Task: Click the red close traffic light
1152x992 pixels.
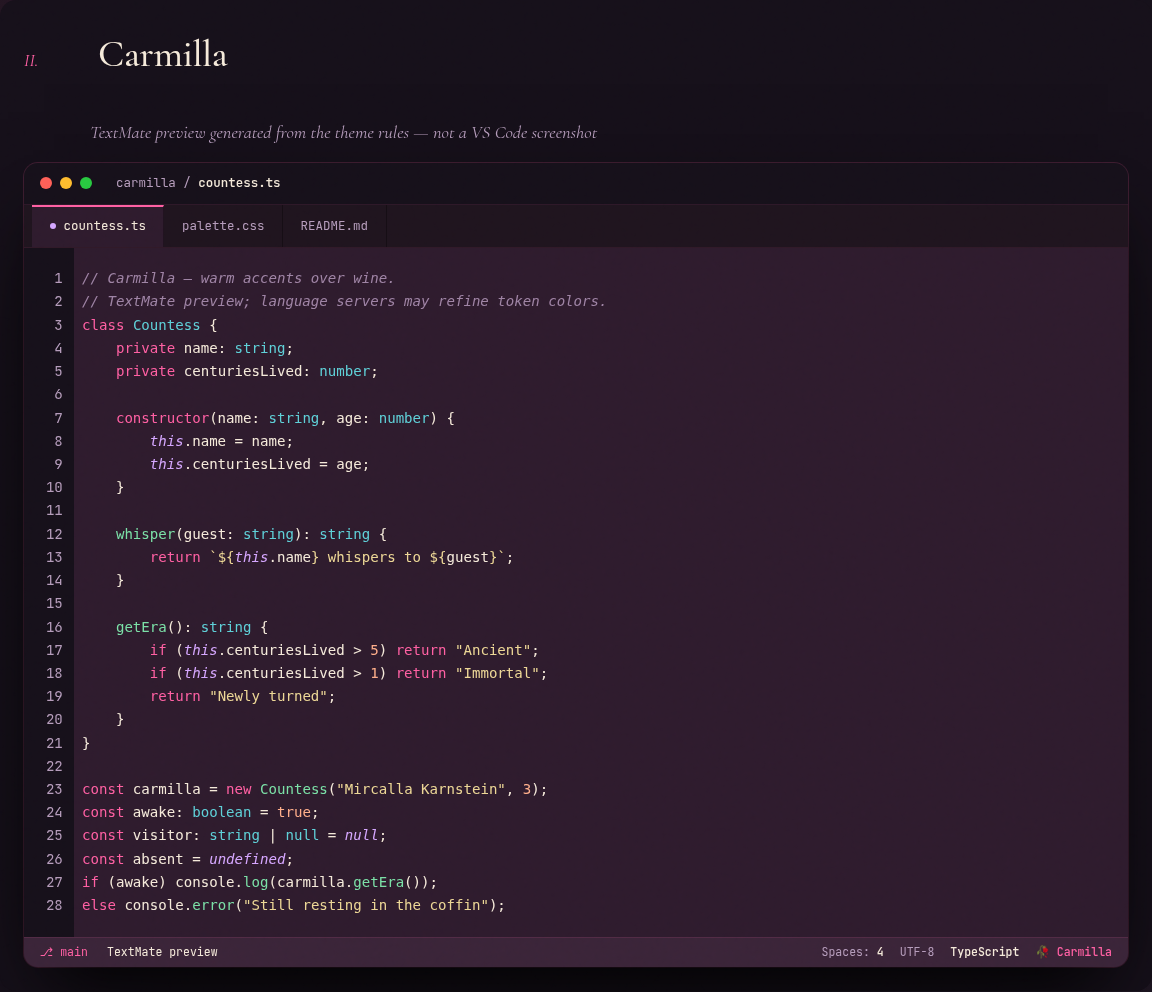Action: [46, 183]
